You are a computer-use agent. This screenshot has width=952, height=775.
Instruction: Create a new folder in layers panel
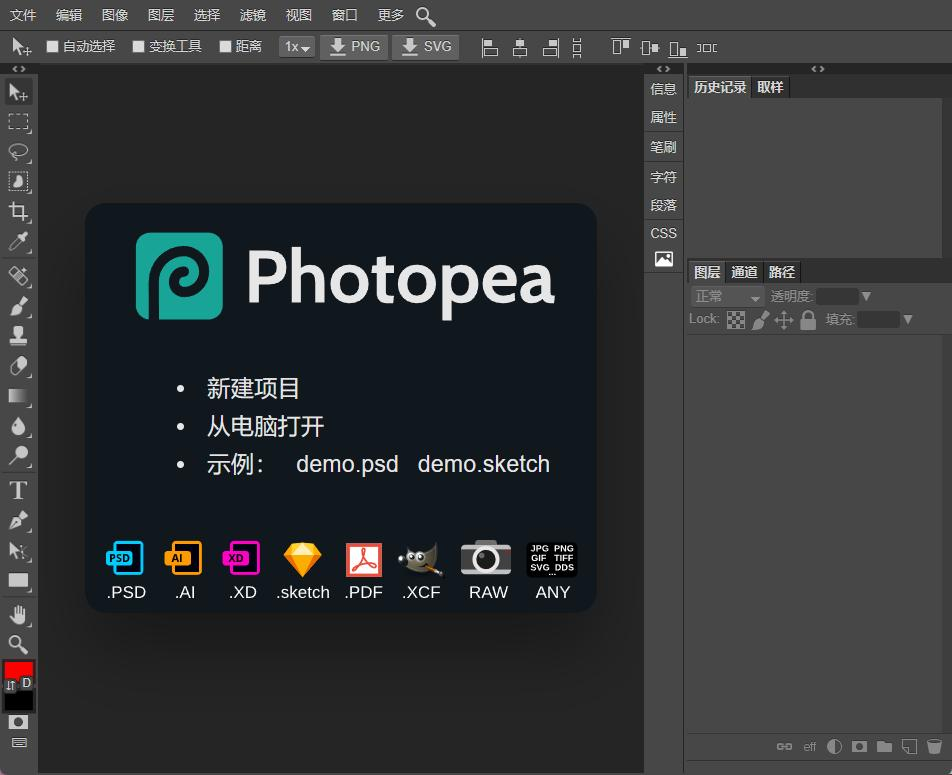point(885,746)
